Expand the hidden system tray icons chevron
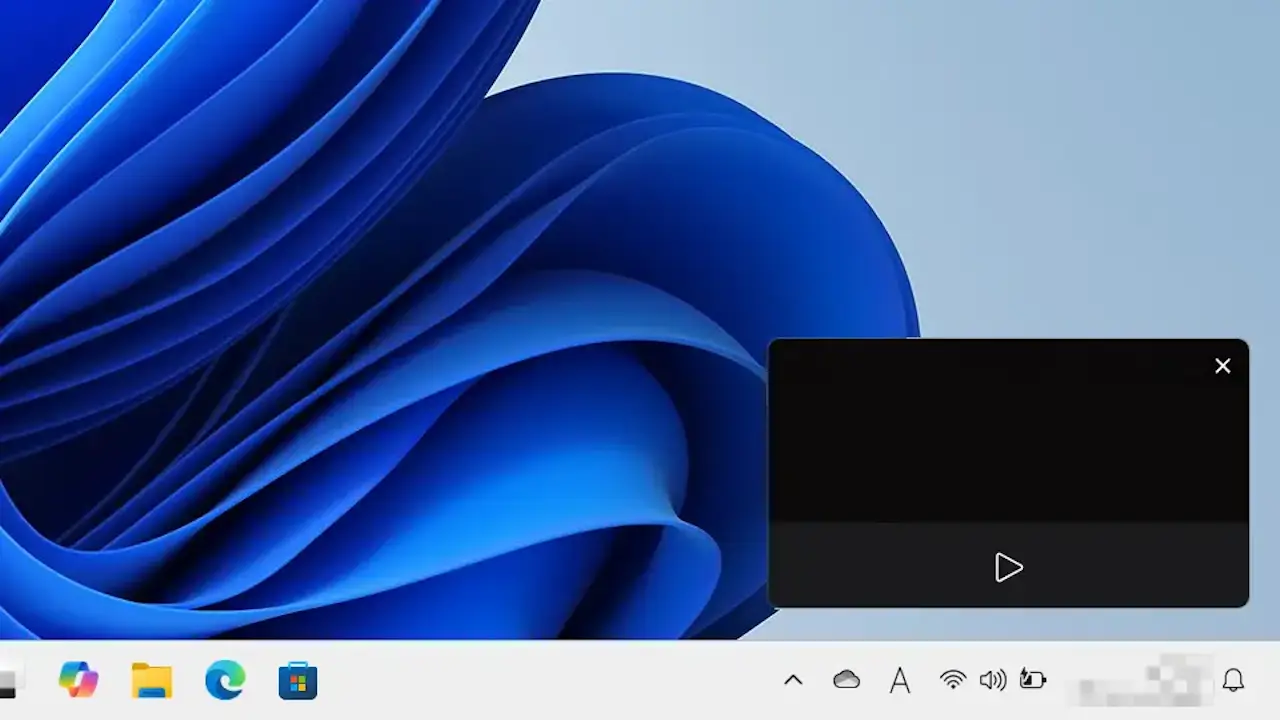The width and height of the screenshot is (1280, 720). coord(793,681)
